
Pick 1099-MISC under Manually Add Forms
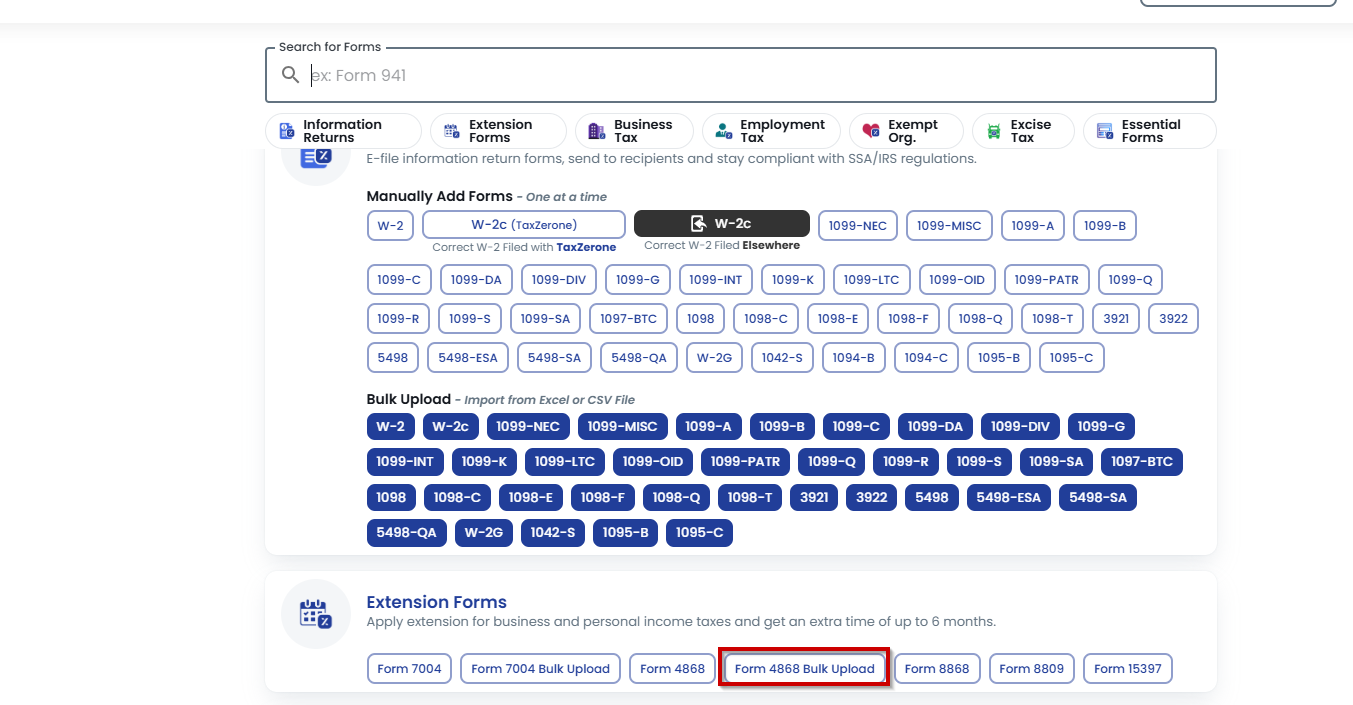(x=950, y=225)
